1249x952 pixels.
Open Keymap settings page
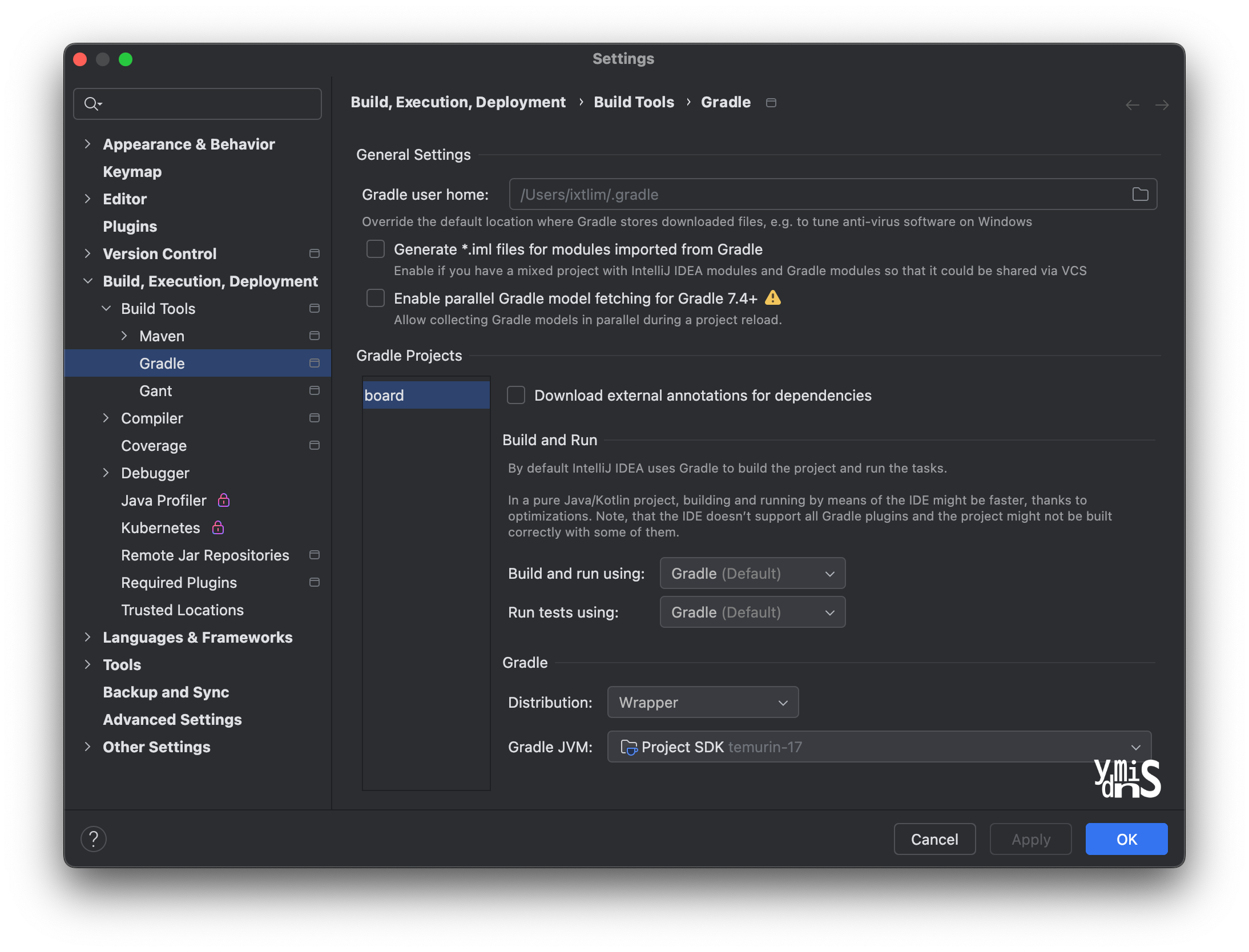132,172
